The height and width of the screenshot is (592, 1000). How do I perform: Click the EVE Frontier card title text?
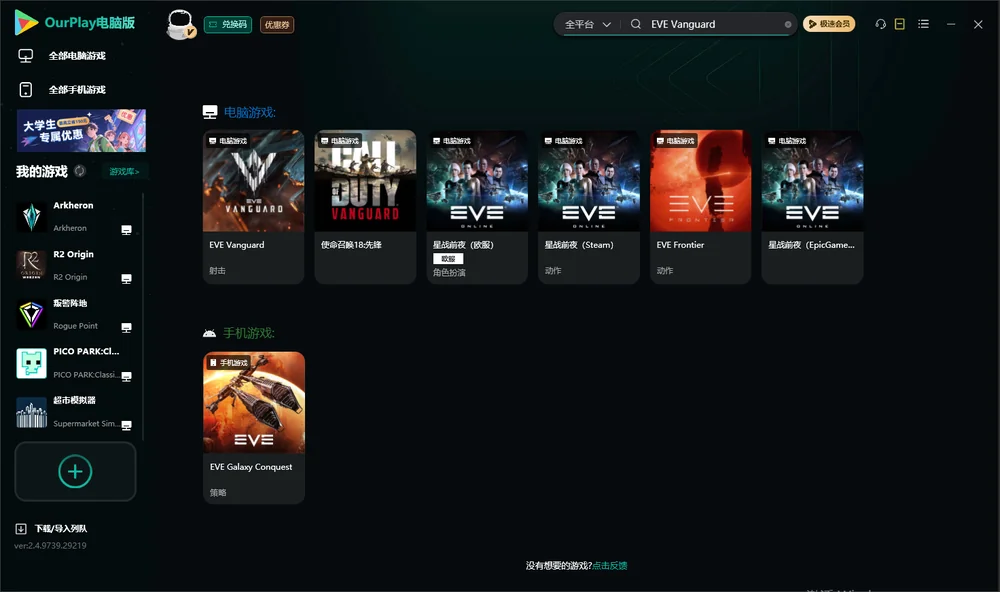click(680, 245)
